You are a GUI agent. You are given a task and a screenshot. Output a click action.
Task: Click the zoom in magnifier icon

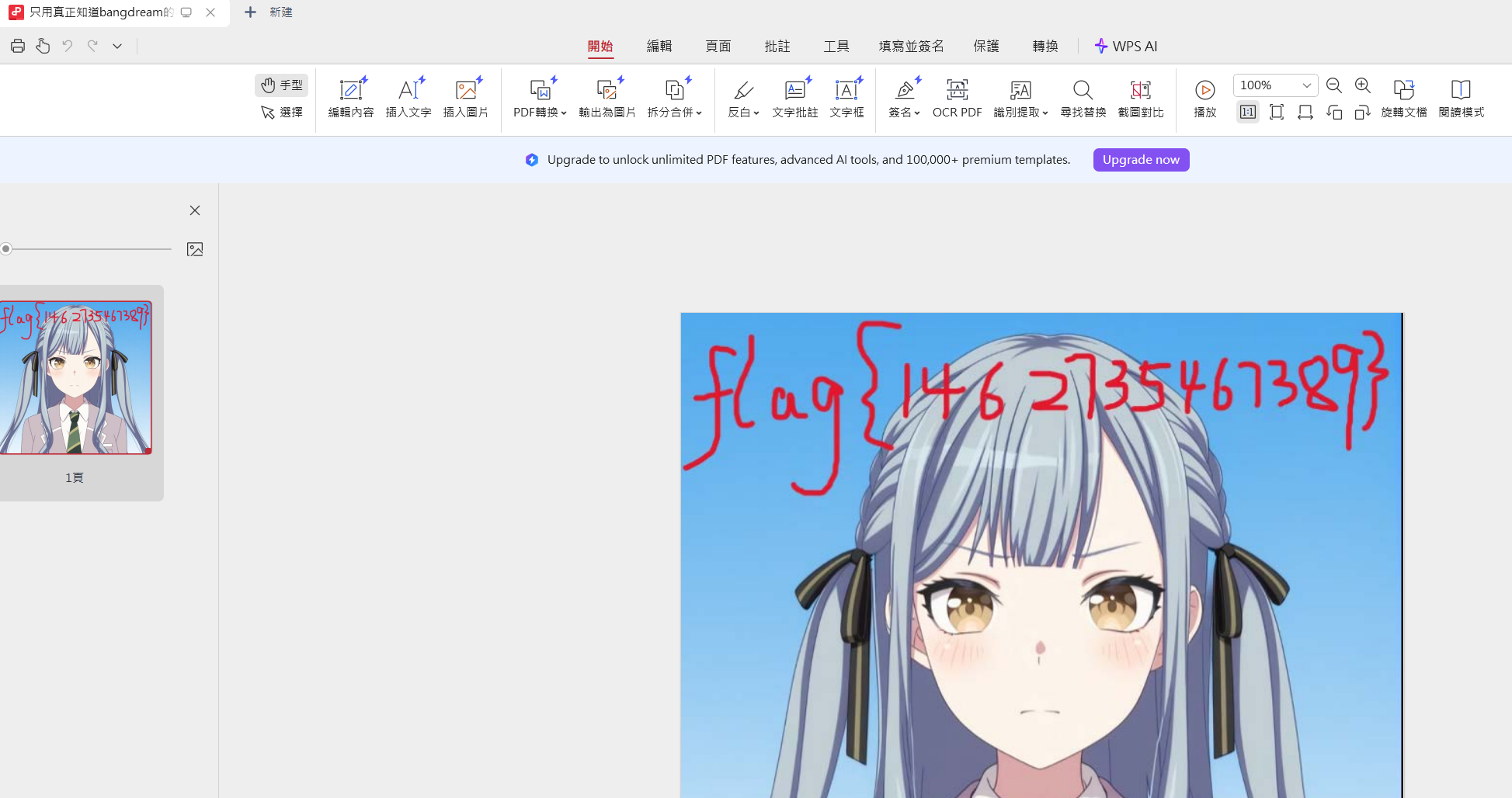[1363, 85]
